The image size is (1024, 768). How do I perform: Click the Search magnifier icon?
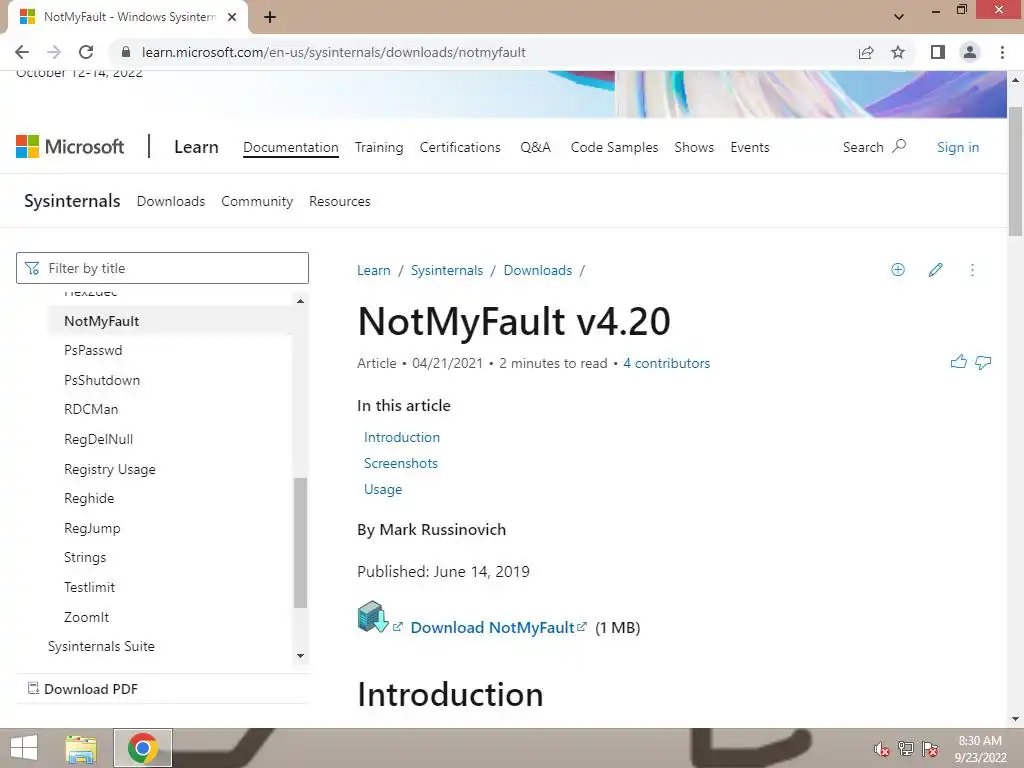pos(899,146)
